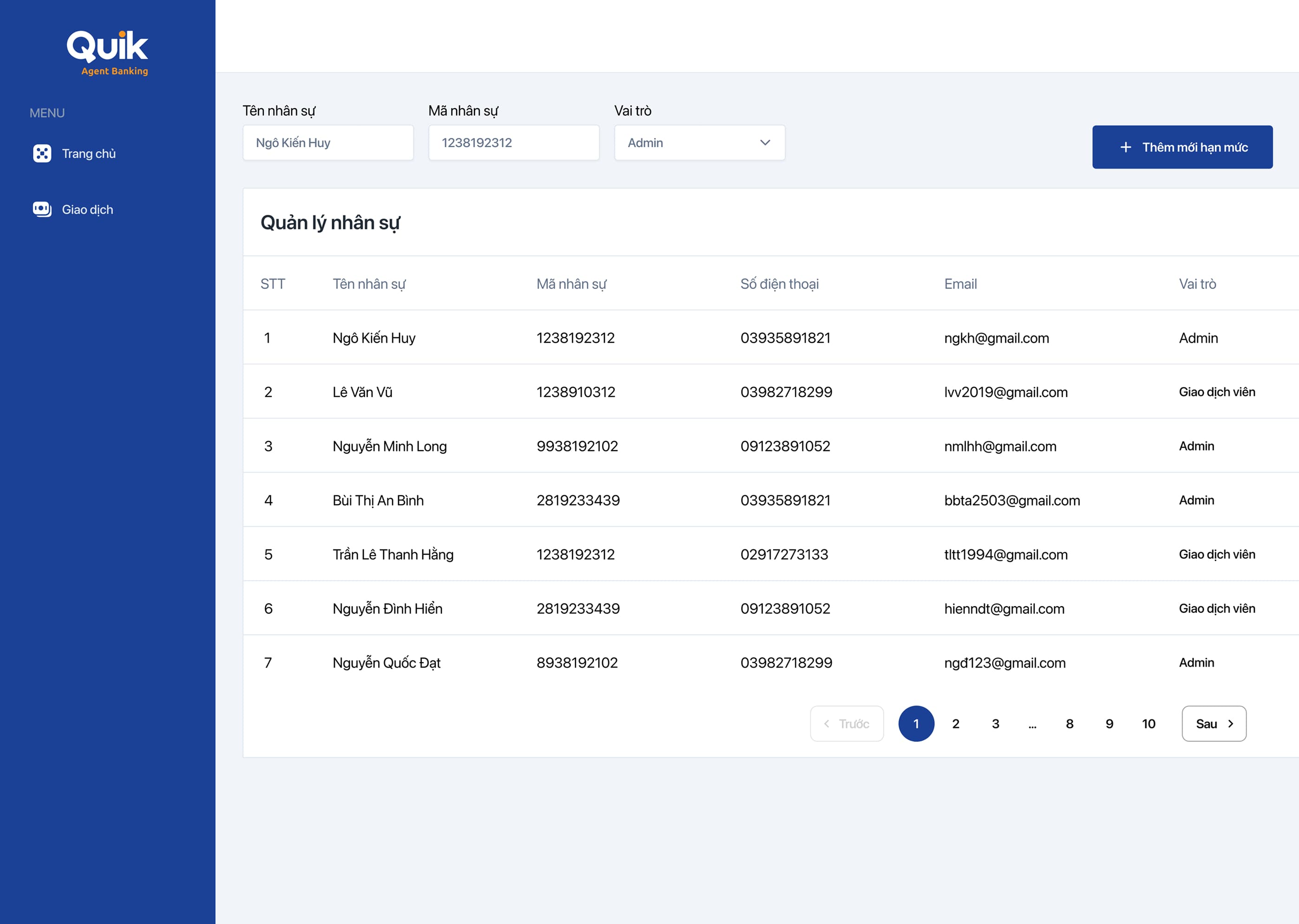Click the Mã nhân sự input field

pyautogui.click(x=514, y=143)
